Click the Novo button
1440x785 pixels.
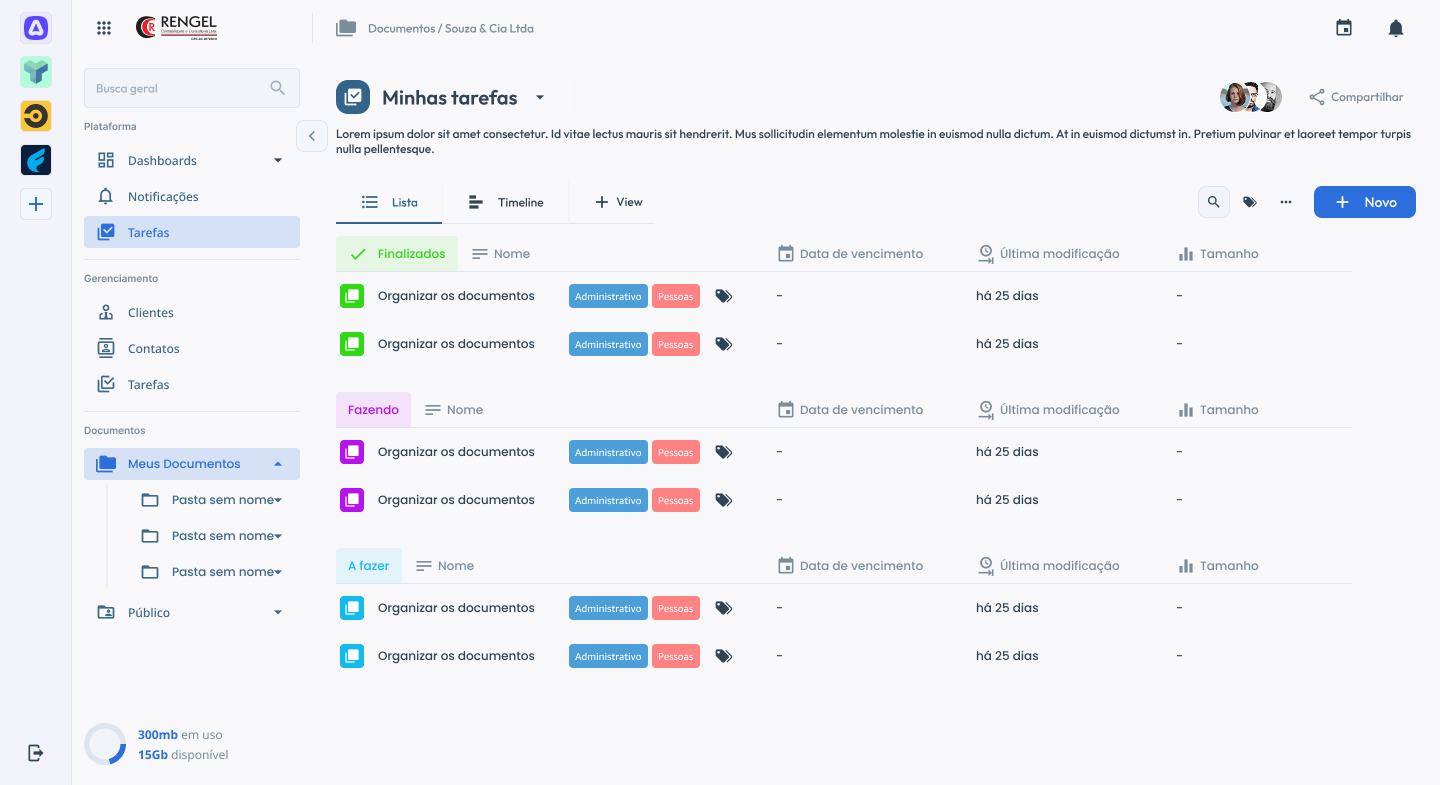pyautogui.click(x=1364, y=202)
